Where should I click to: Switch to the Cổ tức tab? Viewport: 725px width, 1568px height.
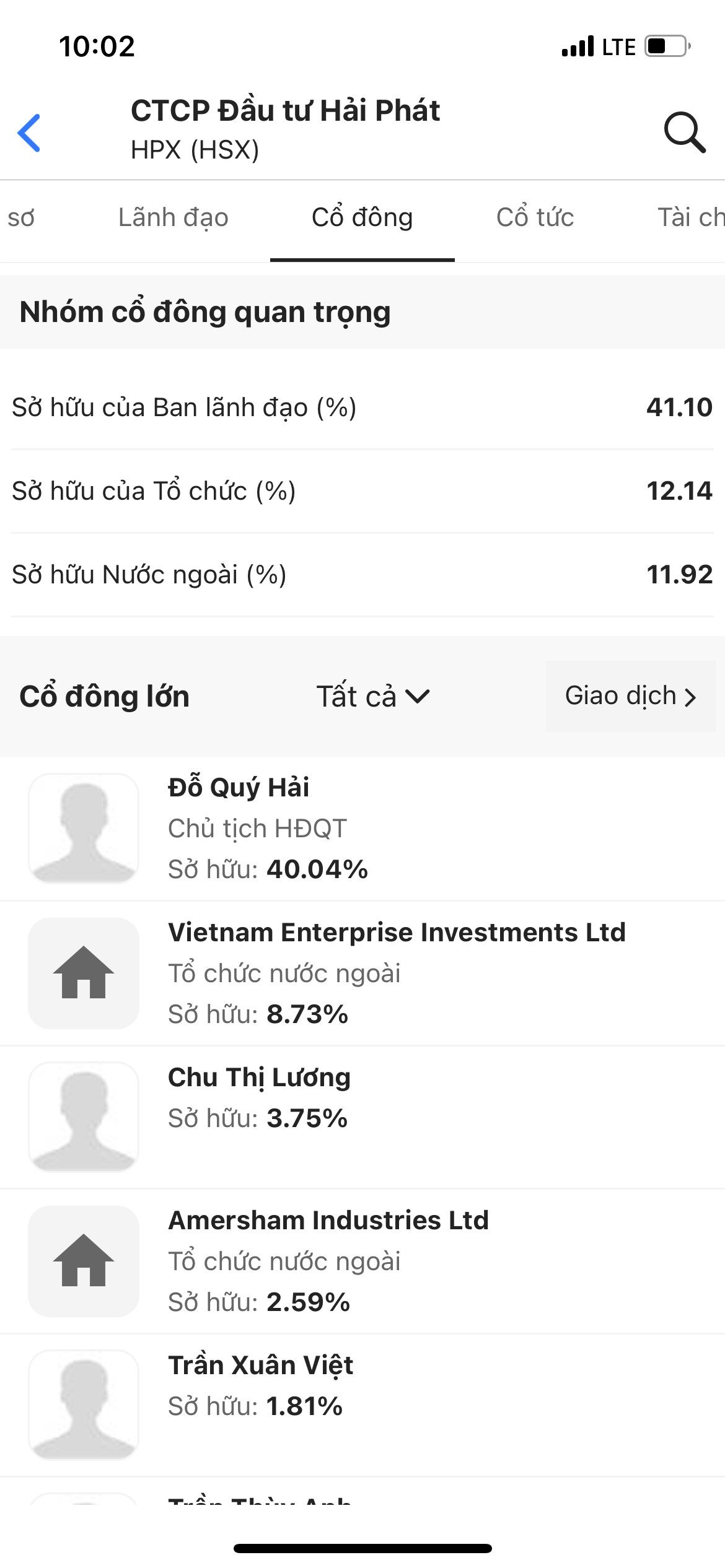click(x=535, y=218)
